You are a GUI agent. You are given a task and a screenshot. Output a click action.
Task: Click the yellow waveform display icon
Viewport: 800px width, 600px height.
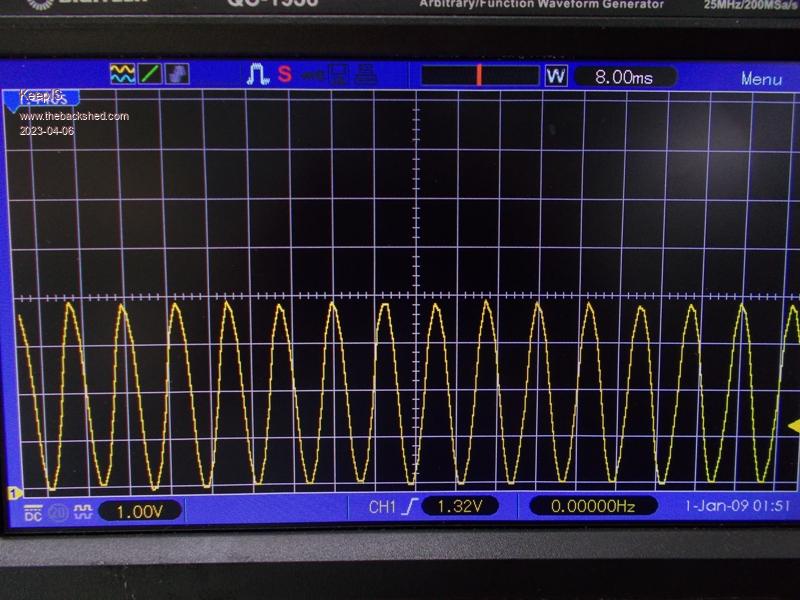[x=122, y=73]
